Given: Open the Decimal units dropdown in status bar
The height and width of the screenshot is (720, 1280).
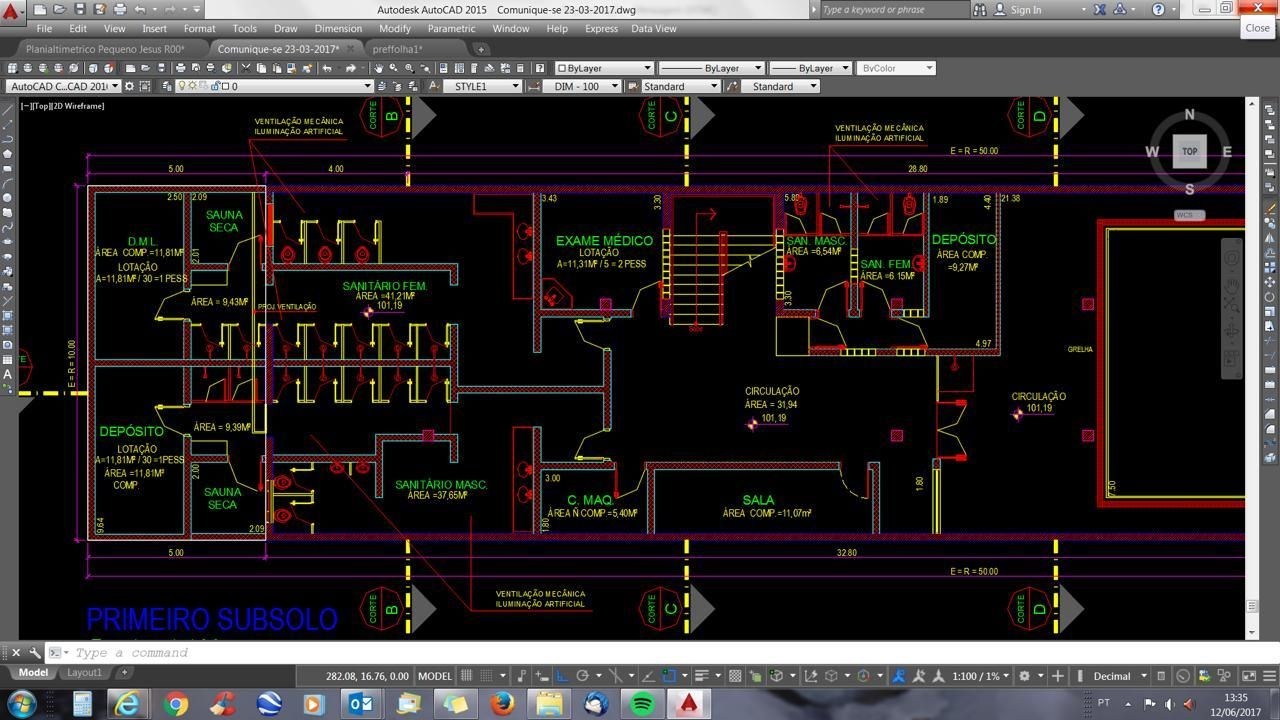Looking at the screenshot, I should pyautogui.click(x=1118, y=676).
